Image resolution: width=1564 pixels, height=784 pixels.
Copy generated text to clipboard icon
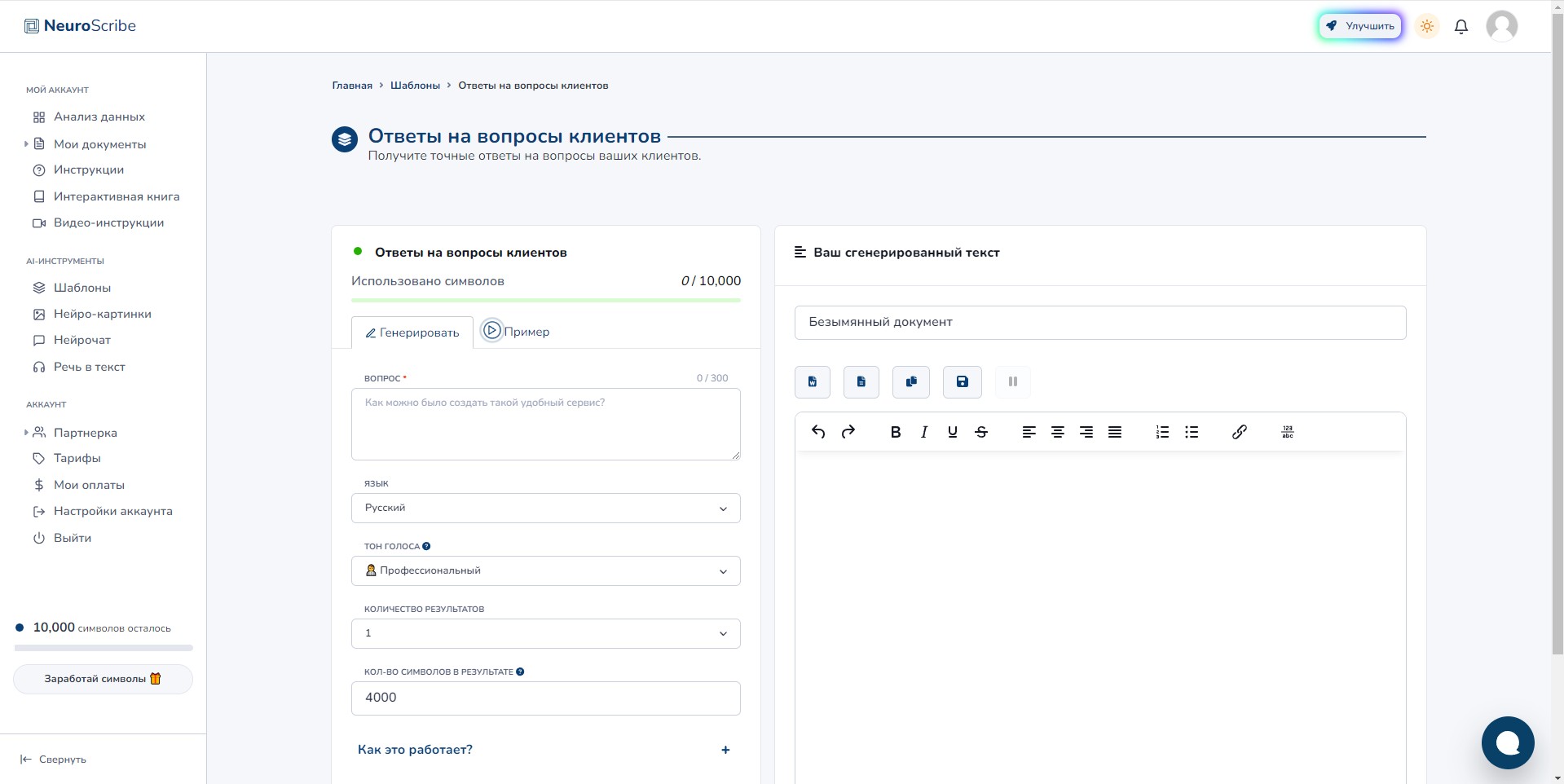[x=911, y=381]
